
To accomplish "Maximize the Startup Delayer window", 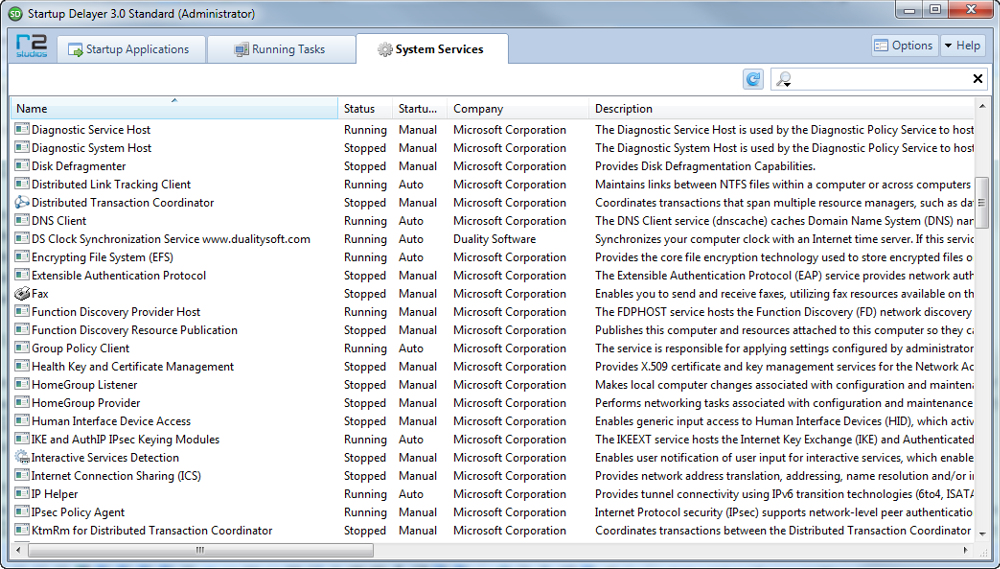I will pos(935,10).
